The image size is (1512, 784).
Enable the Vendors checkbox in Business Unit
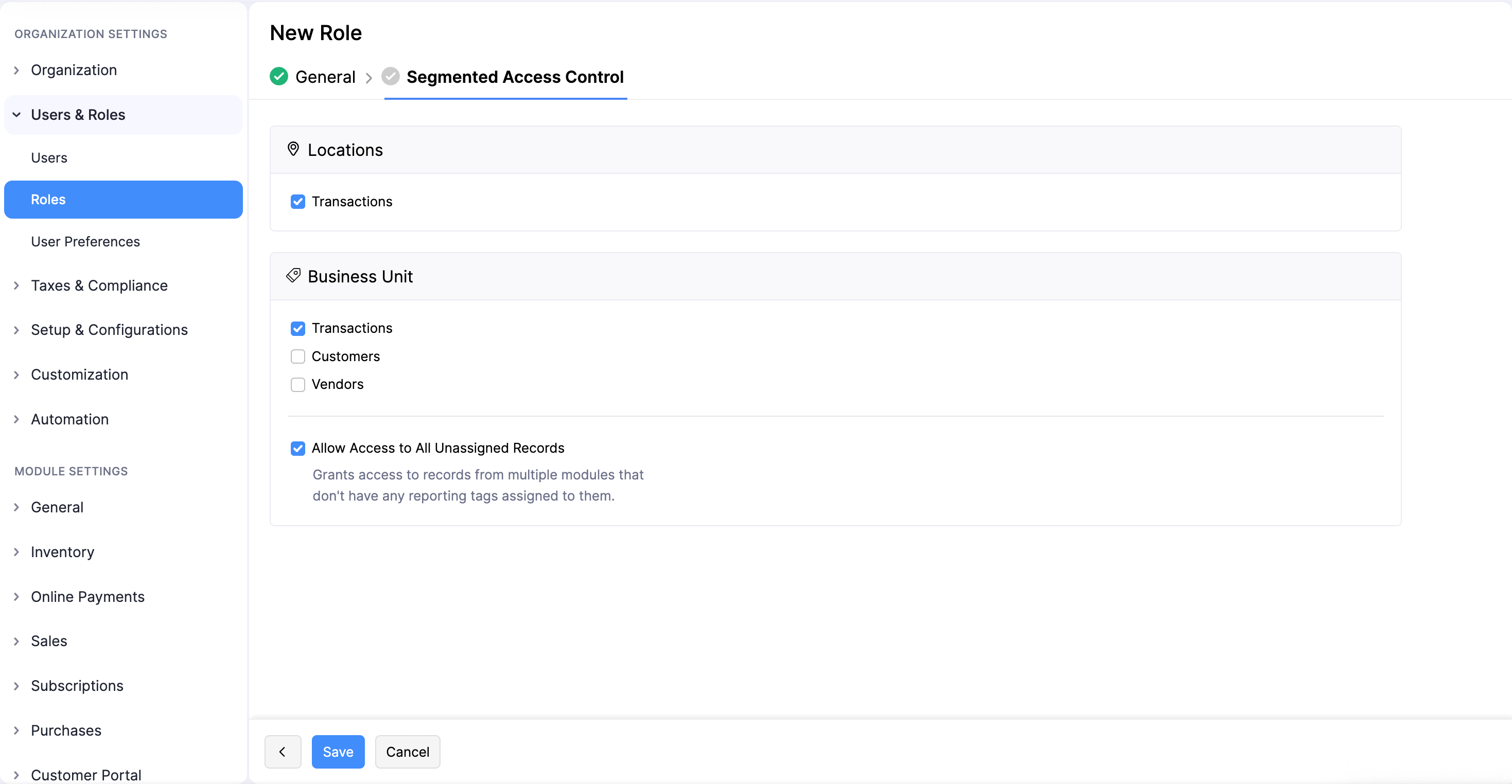(297, 384)
